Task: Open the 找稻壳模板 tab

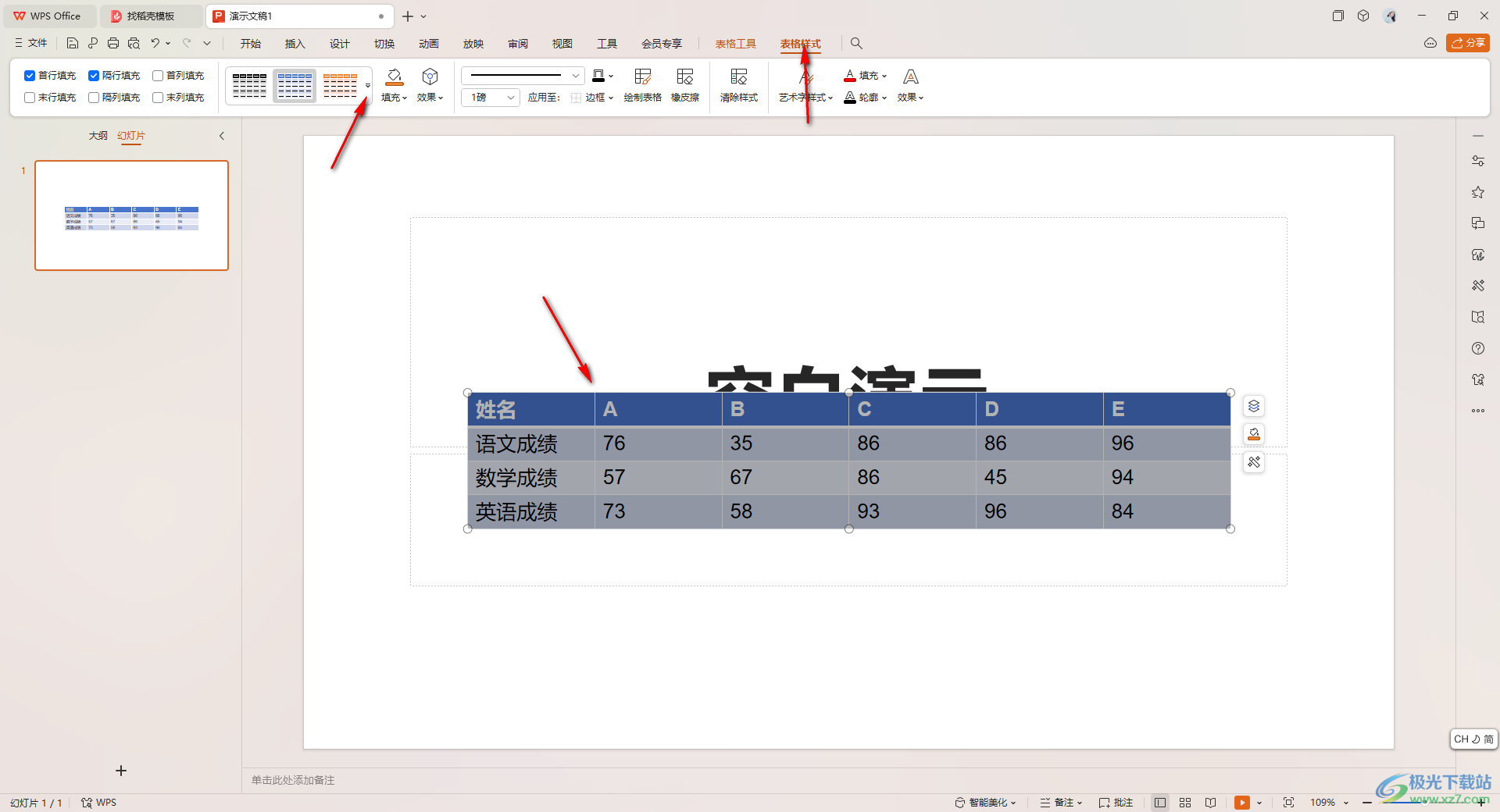Action: [x=151, y=16]
